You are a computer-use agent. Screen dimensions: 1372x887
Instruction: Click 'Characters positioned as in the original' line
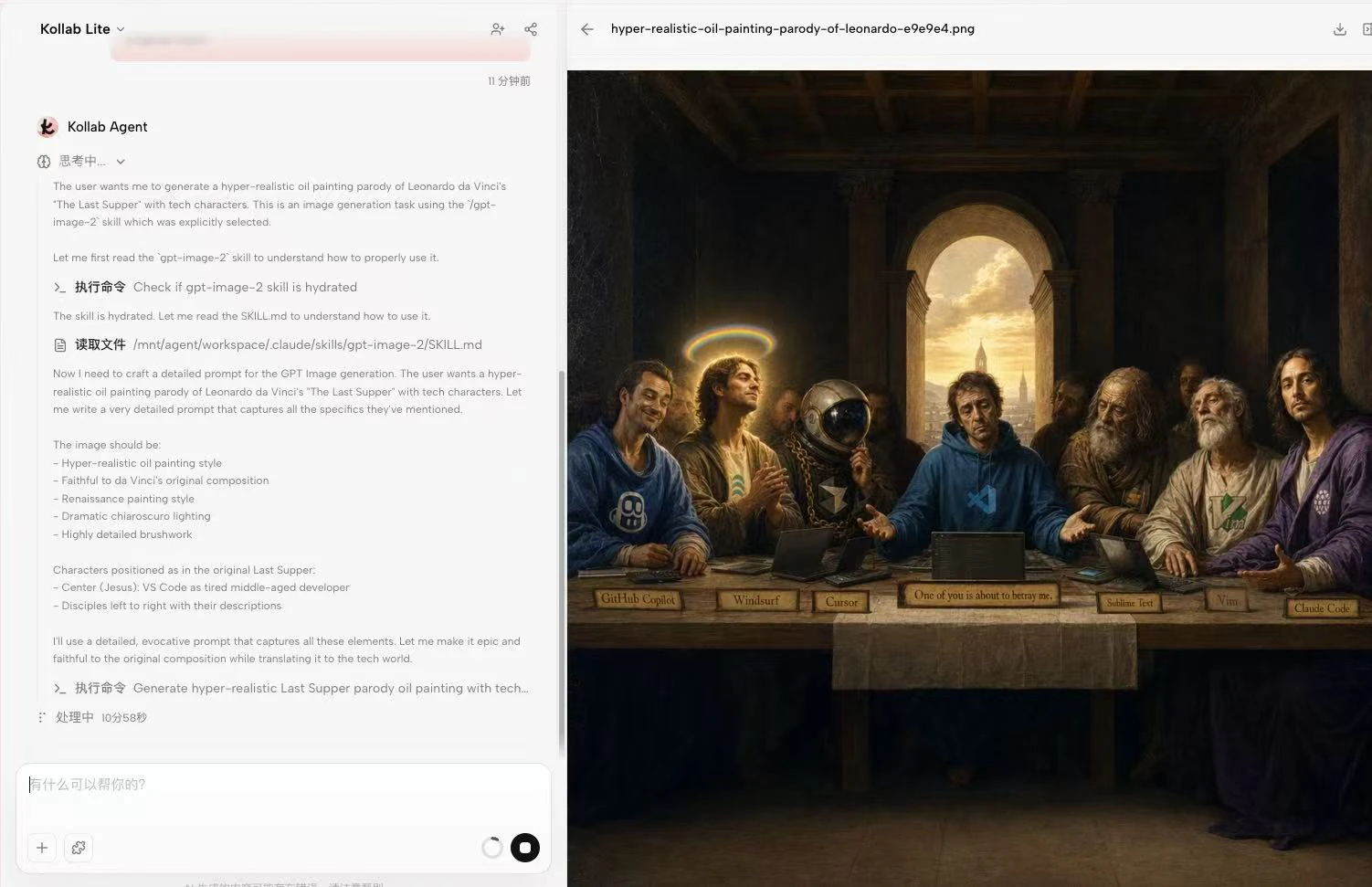184,570
